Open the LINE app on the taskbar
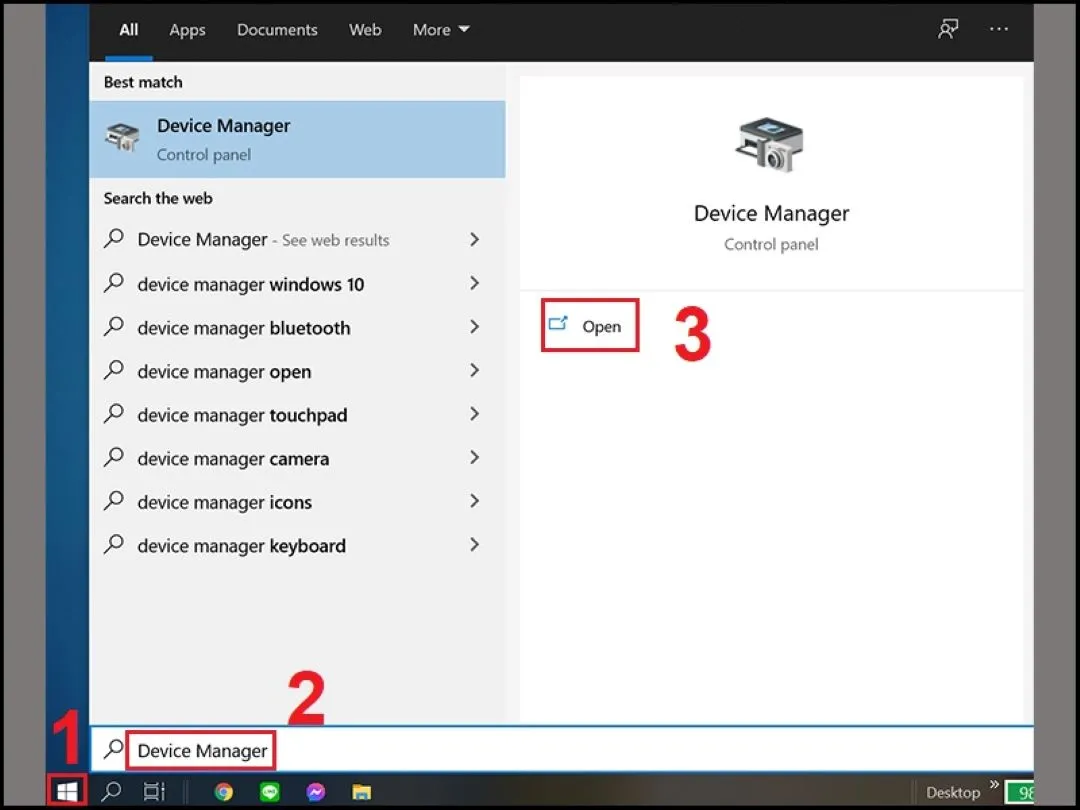 [269, 791]
